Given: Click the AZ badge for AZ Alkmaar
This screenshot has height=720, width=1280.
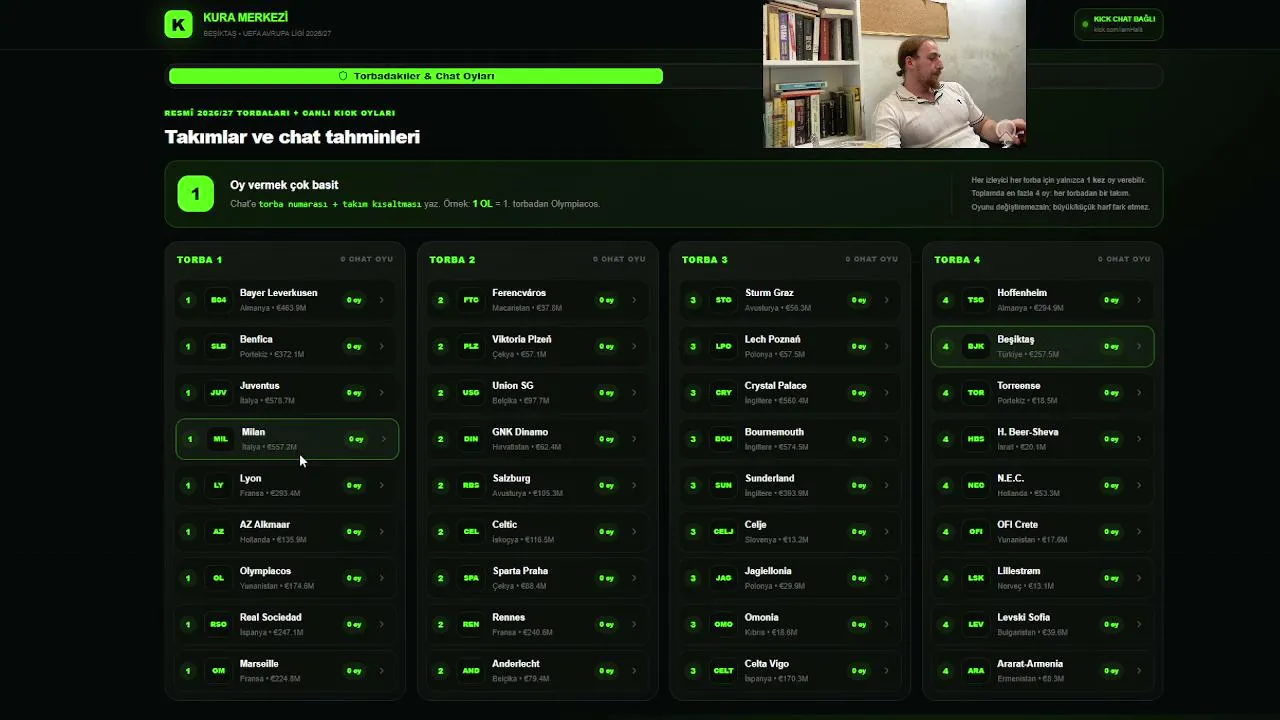Looking at the screenshot, I should (x=218, y=532).
